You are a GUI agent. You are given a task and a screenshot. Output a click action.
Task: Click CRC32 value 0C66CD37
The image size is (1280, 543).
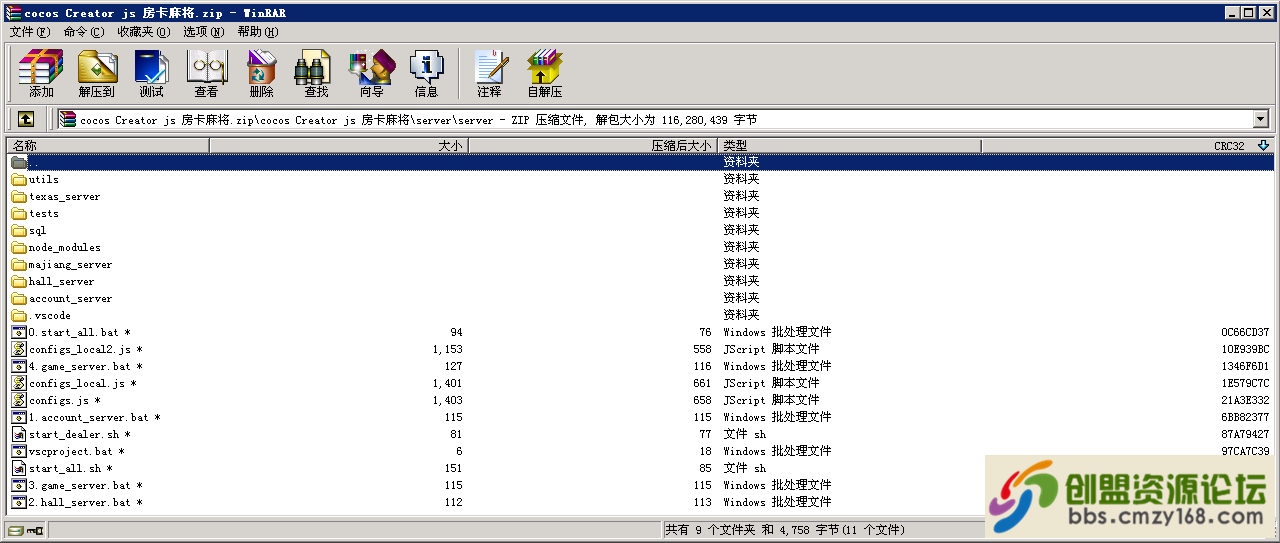(1245, 332)
